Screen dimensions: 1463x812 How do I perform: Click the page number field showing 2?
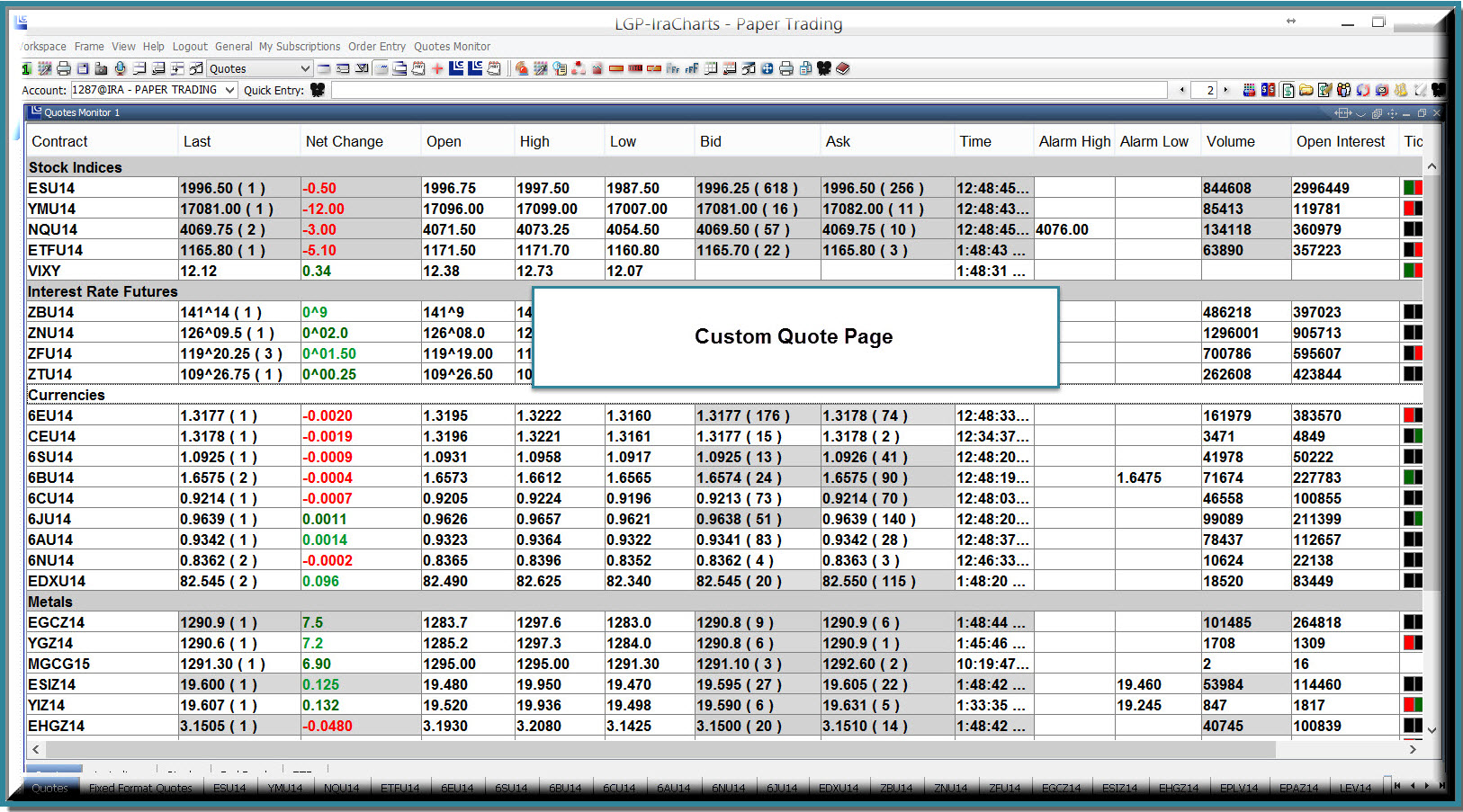(1204, 90)
